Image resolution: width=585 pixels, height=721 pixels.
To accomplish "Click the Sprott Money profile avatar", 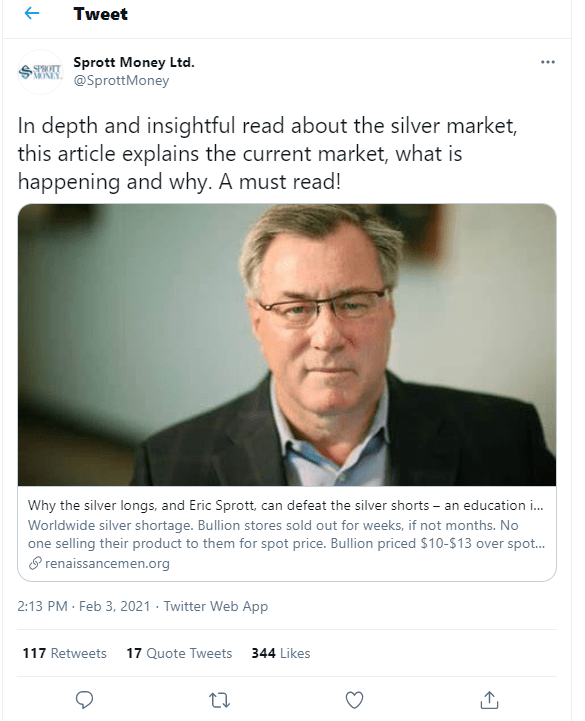I will pyautogui.click(x=40, y=72).
